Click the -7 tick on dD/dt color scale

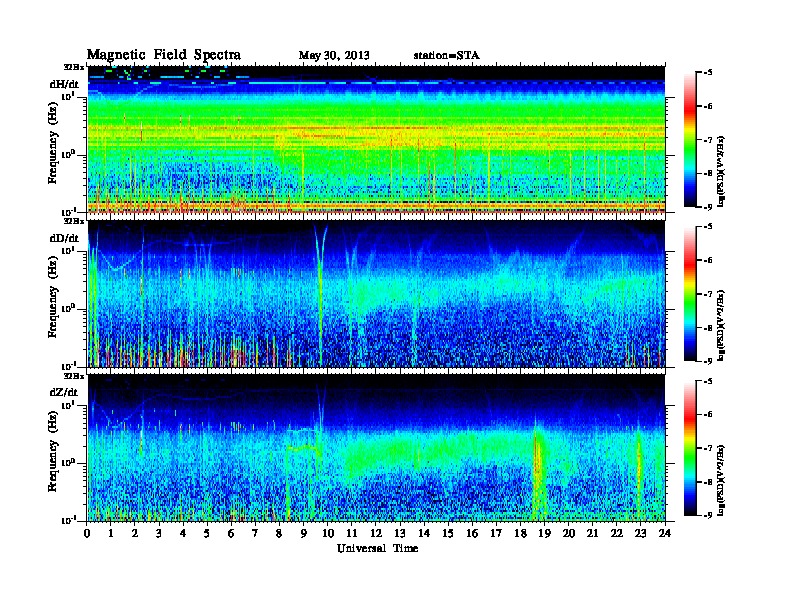coord(708,294)
